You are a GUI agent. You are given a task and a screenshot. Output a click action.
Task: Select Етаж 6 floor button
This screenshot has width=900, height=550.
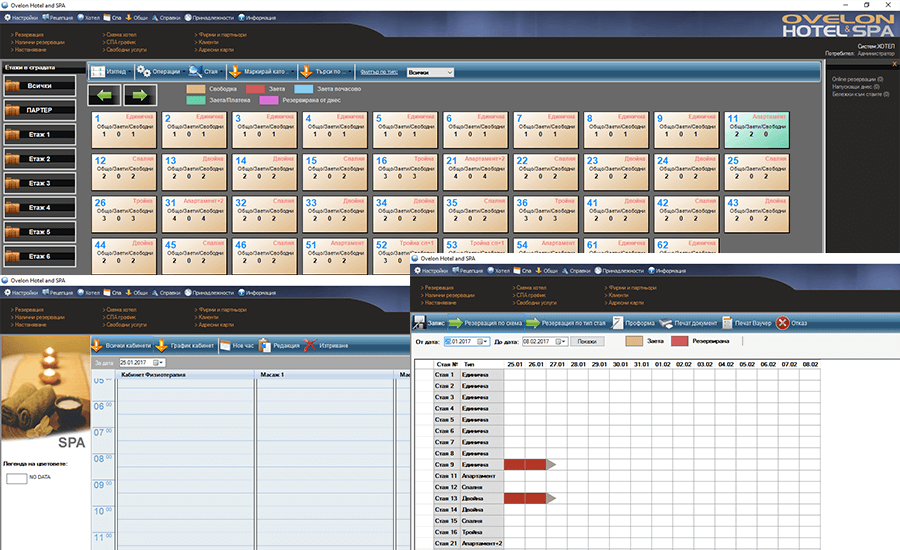(40, 257)
